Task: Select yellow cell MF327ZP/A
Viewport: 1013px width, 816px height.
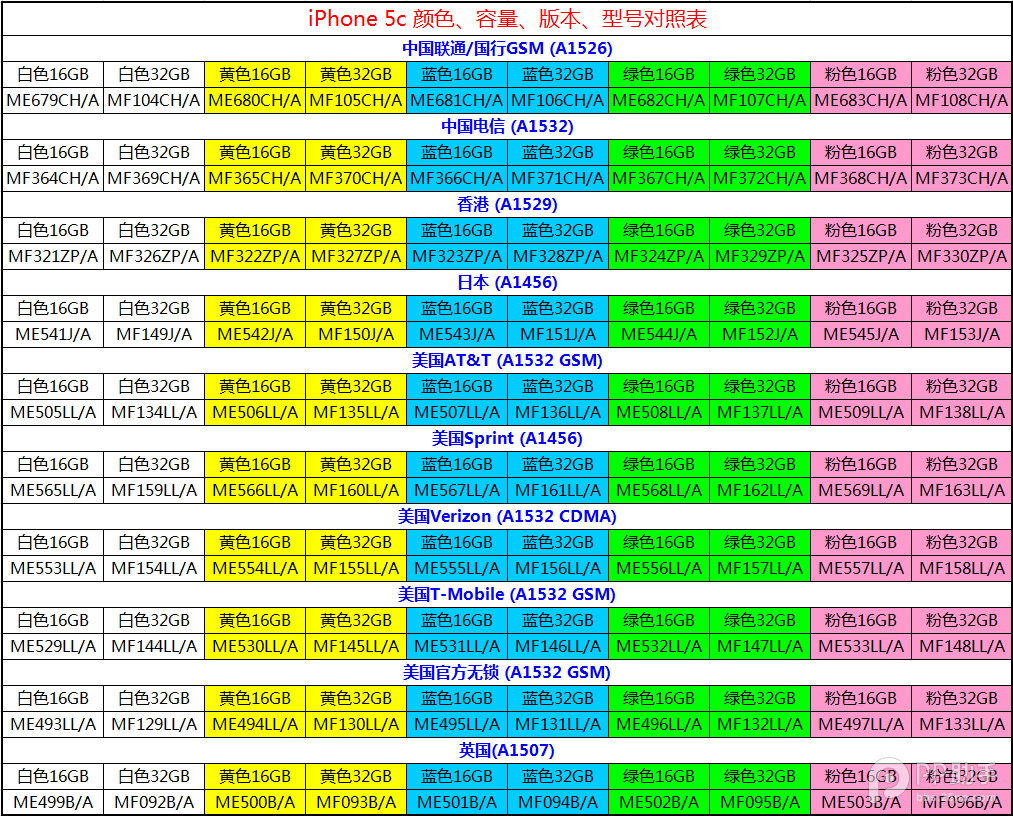Action: (x=356, y=256)
